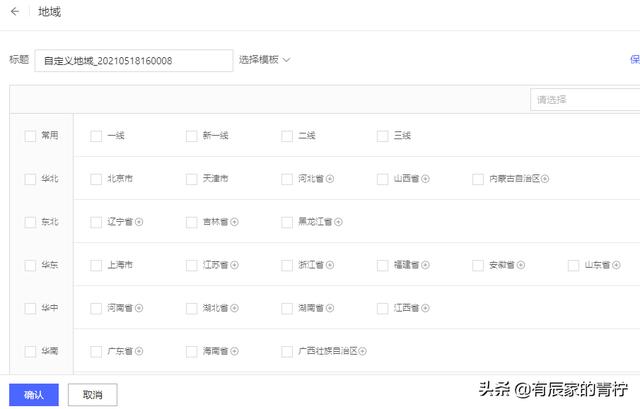Select the 上海市 checkbox
The width and height of the screenshot is (640, 409).
click(96, 266)
